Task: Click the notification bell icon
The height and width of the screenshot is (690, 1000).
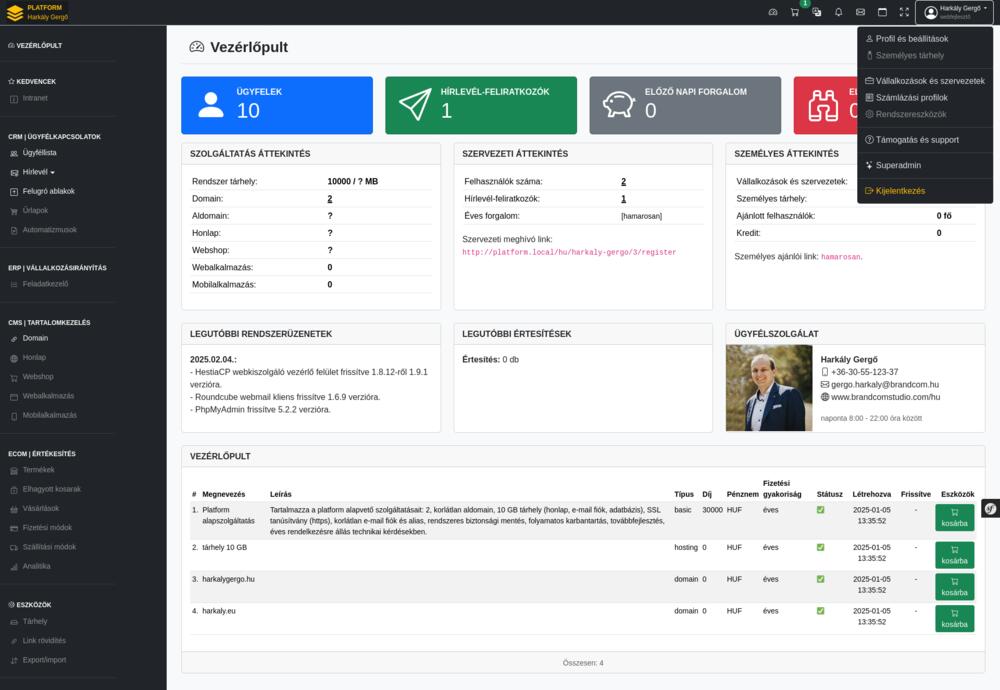Action: (838, 12)
